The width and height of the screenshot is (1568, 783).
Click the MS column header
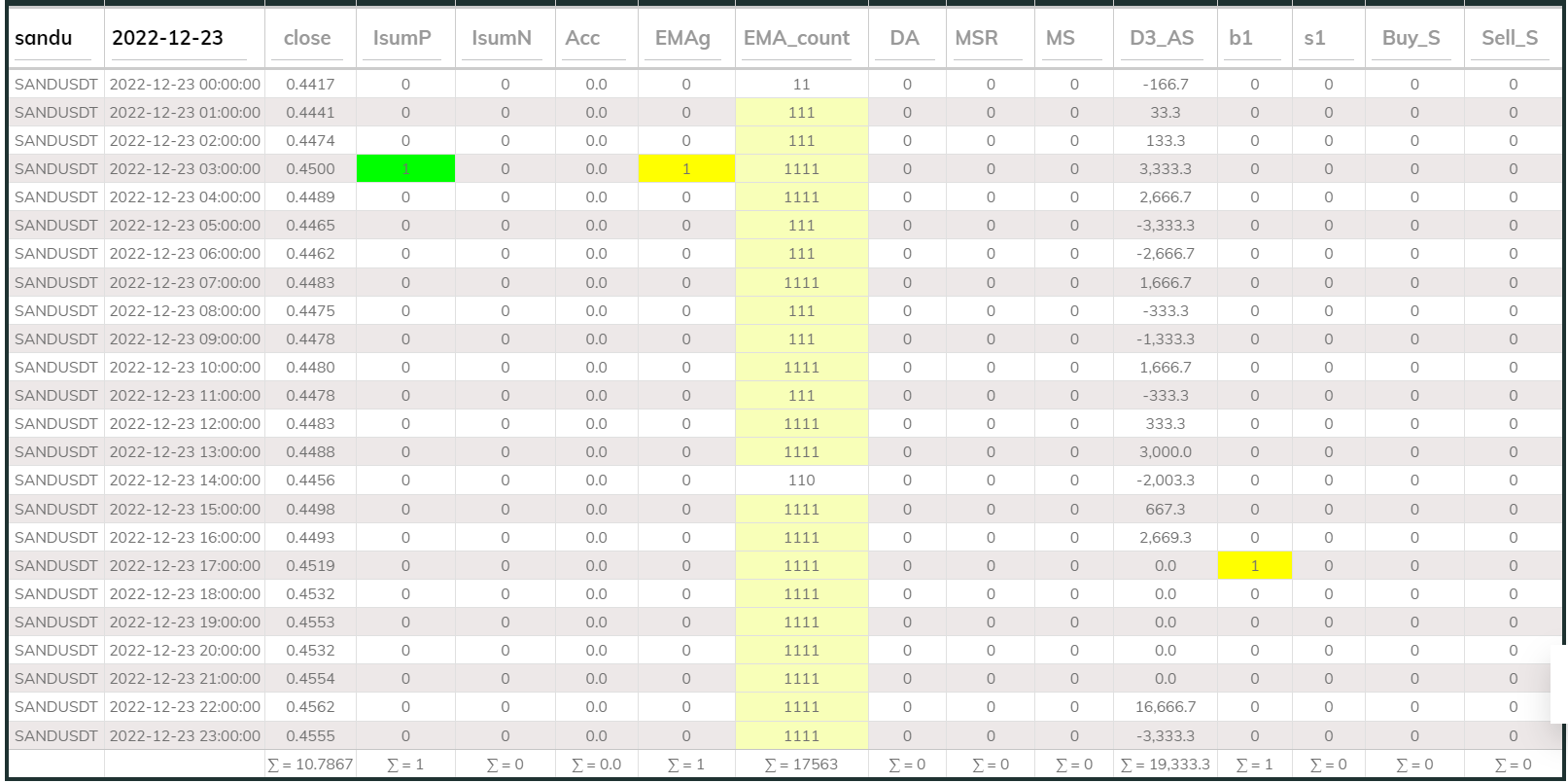[x=1061, y=38]
